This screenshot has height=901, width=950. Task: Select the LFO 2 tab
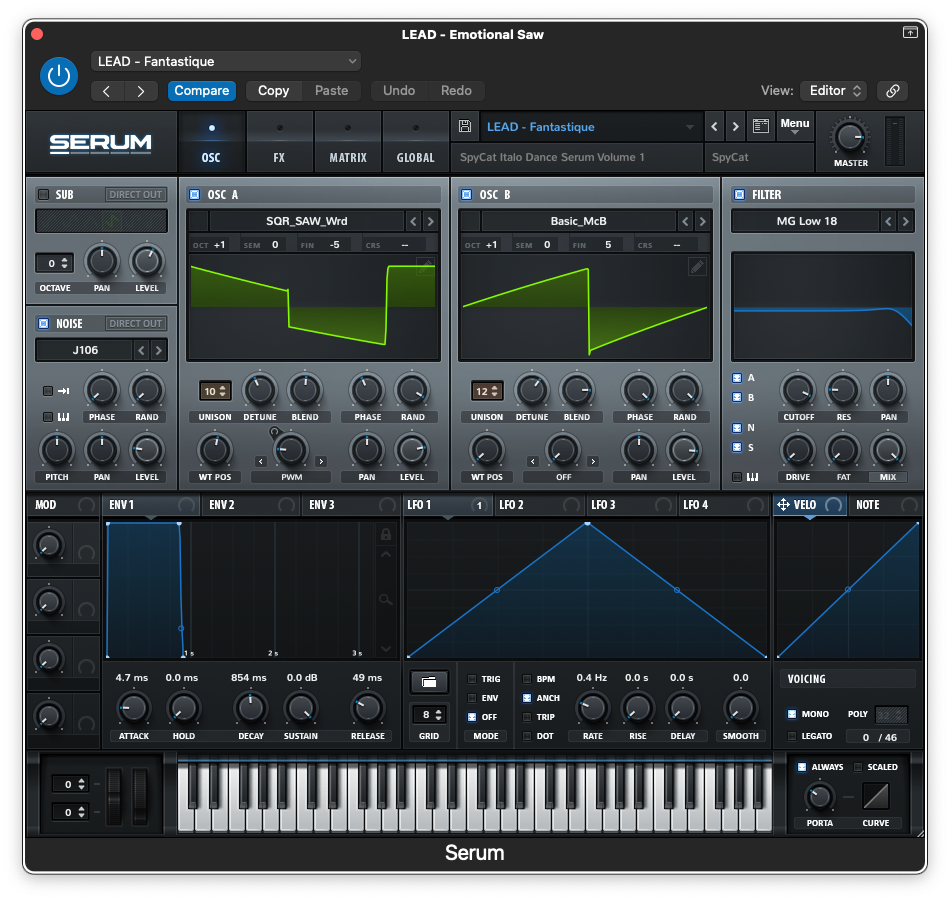tap(539, 505)
